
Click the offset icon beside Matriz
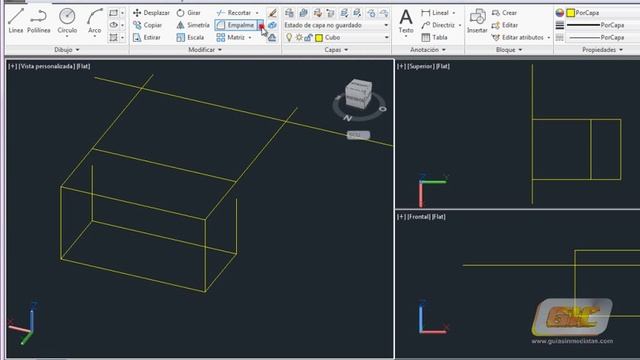pos(273,38)
